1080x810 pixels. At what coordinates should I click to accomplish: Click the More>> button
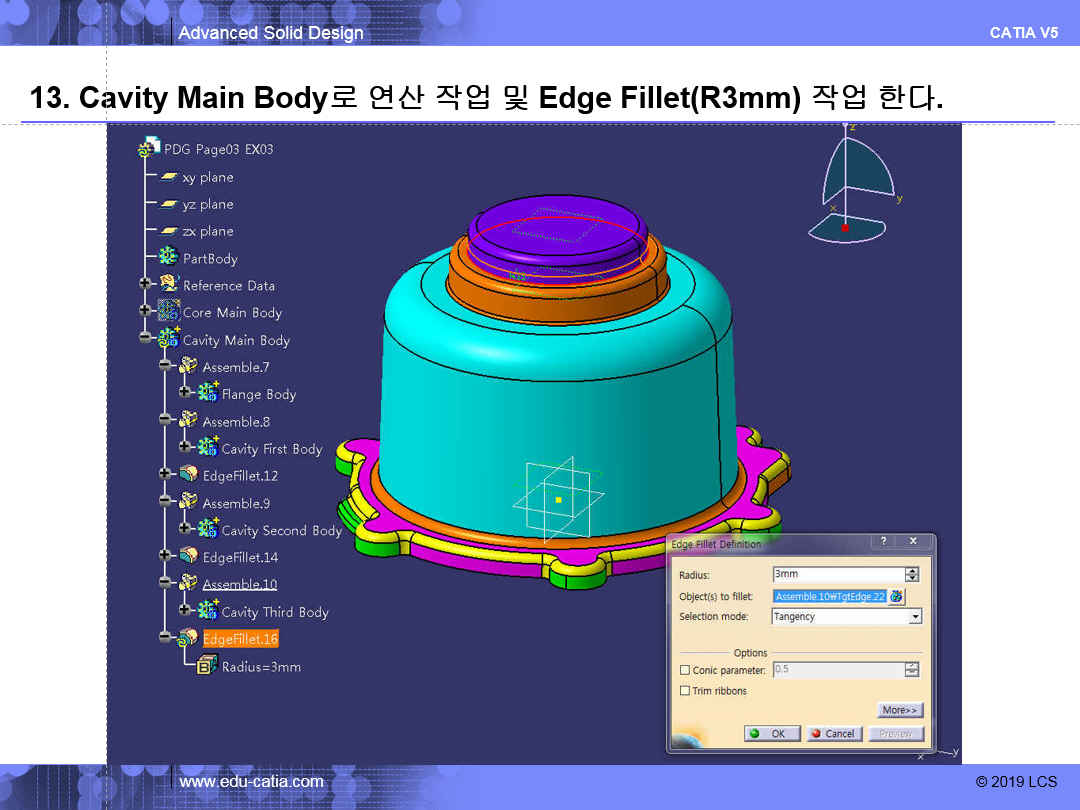[900, 710]
